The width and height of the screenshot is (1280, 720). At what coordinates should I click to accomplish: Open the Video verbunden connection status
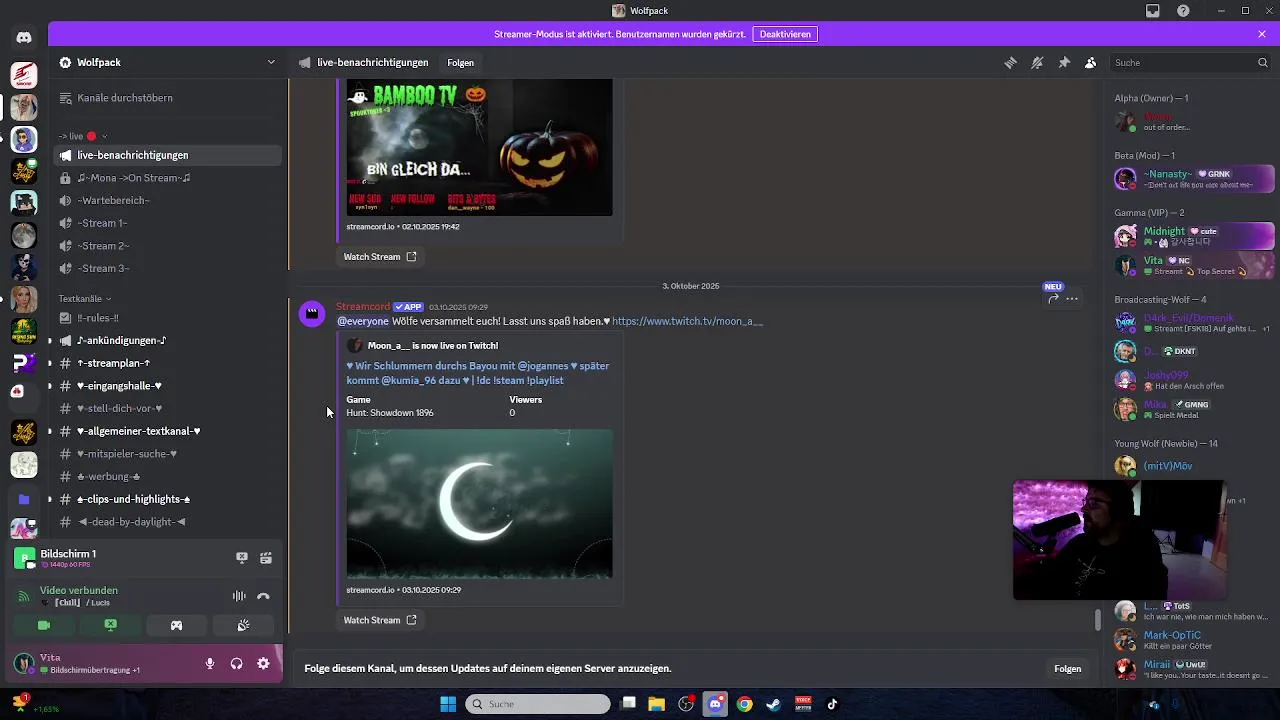[79, 590]
